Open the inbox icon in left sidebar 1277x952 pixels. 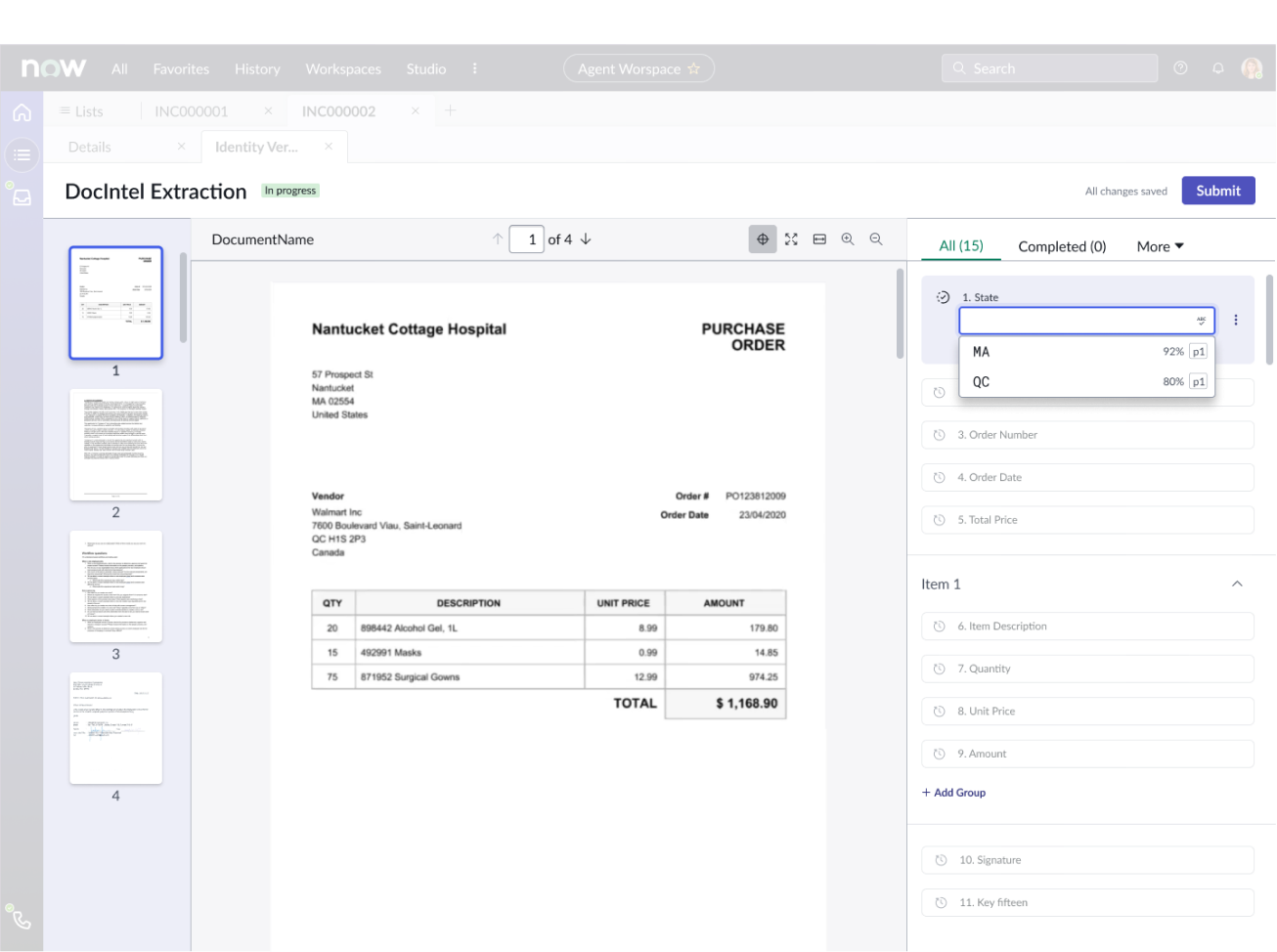22,197
